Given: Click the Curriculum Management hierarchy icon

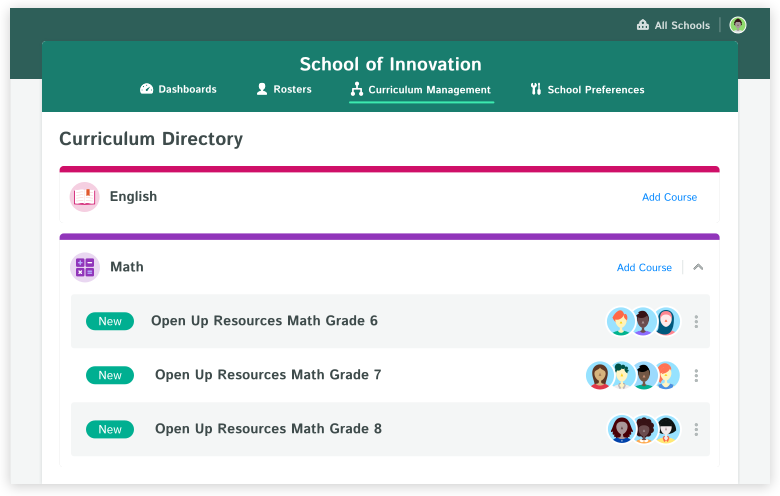Looking at the screenshot, I should point(357,89).
